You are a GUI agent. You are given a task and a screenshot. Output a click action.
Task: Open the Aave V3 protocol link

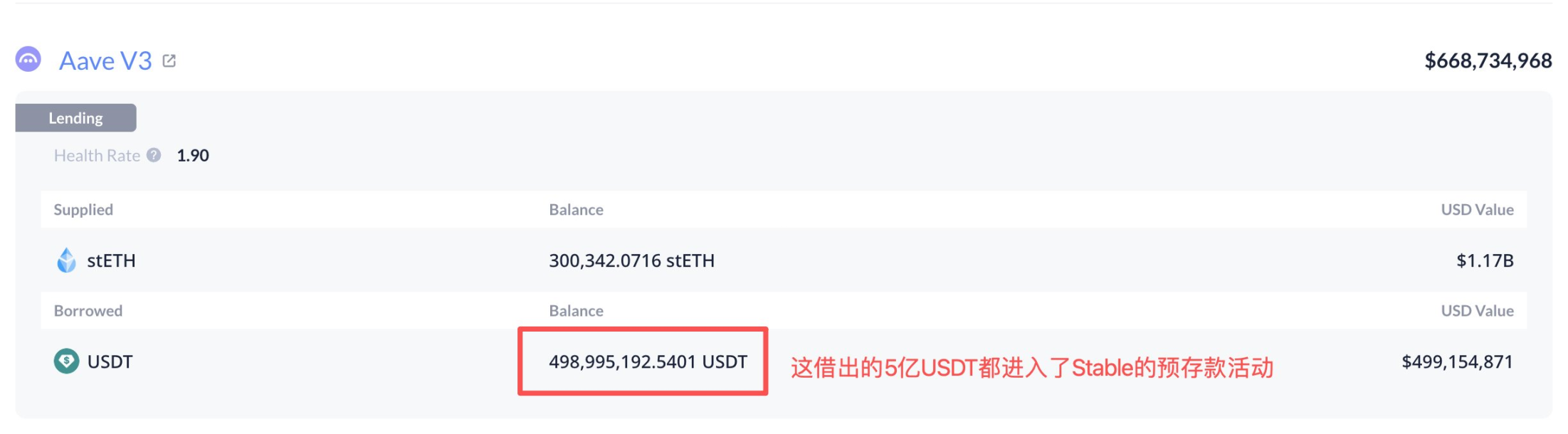[105, 61]
